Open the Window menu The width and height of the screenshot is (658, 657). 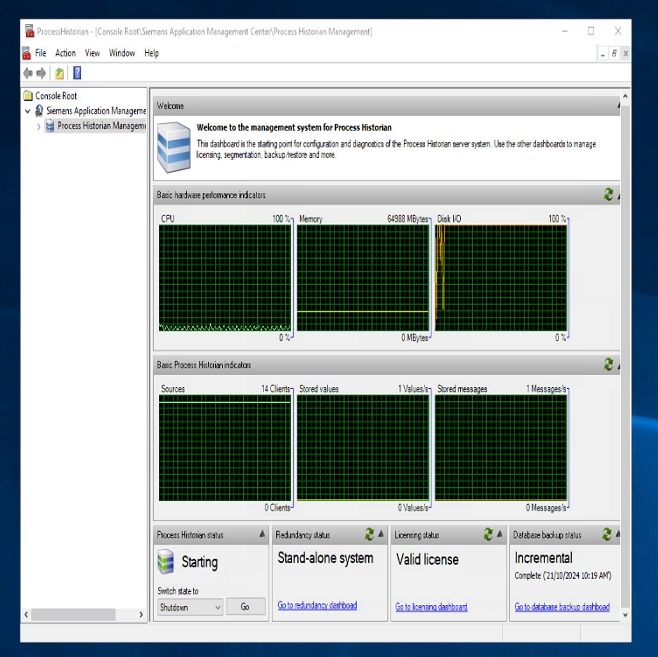(x=122, y=53)
